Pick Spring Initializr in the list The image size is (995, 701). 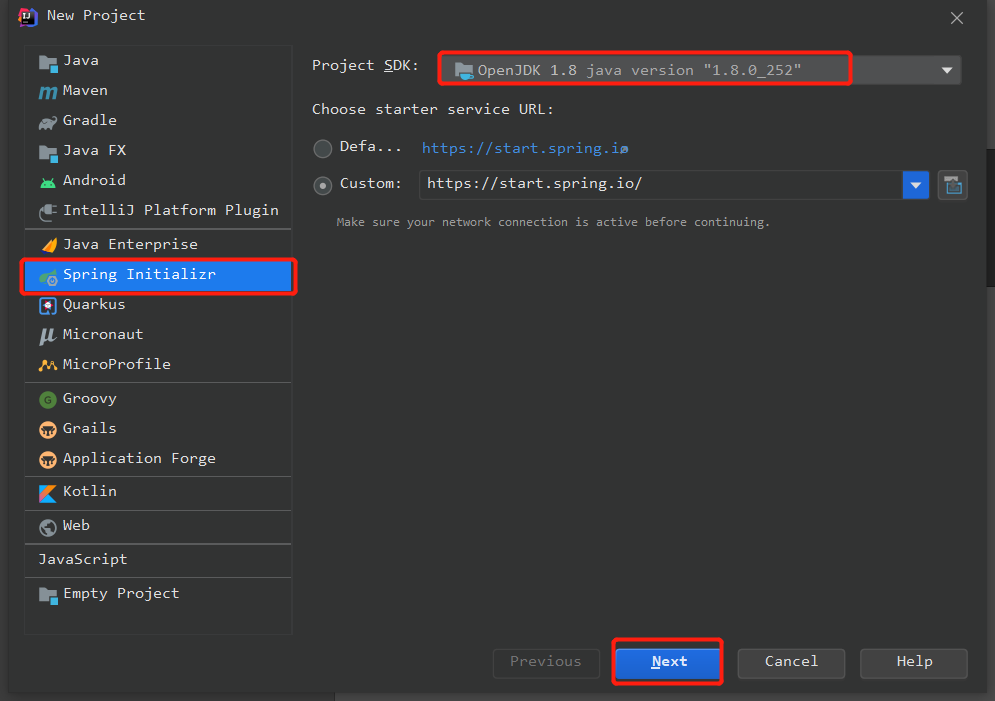[x=158, y=275]
